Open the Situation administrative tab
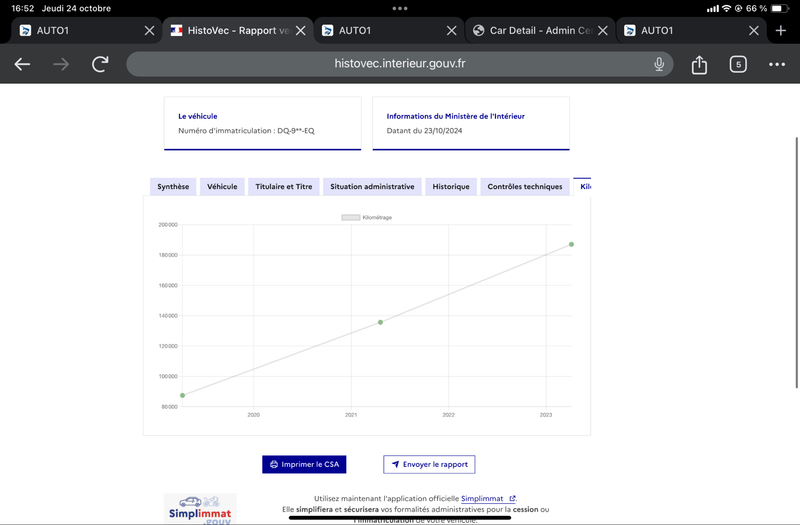 372,187
